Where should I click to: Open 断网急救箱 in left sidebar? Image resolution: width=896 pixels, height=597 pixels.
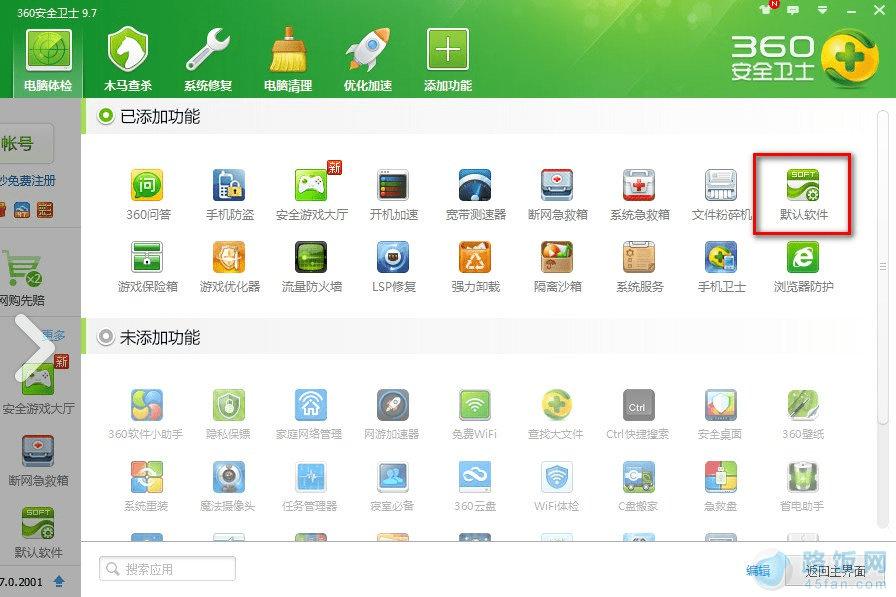pos(38,460)
